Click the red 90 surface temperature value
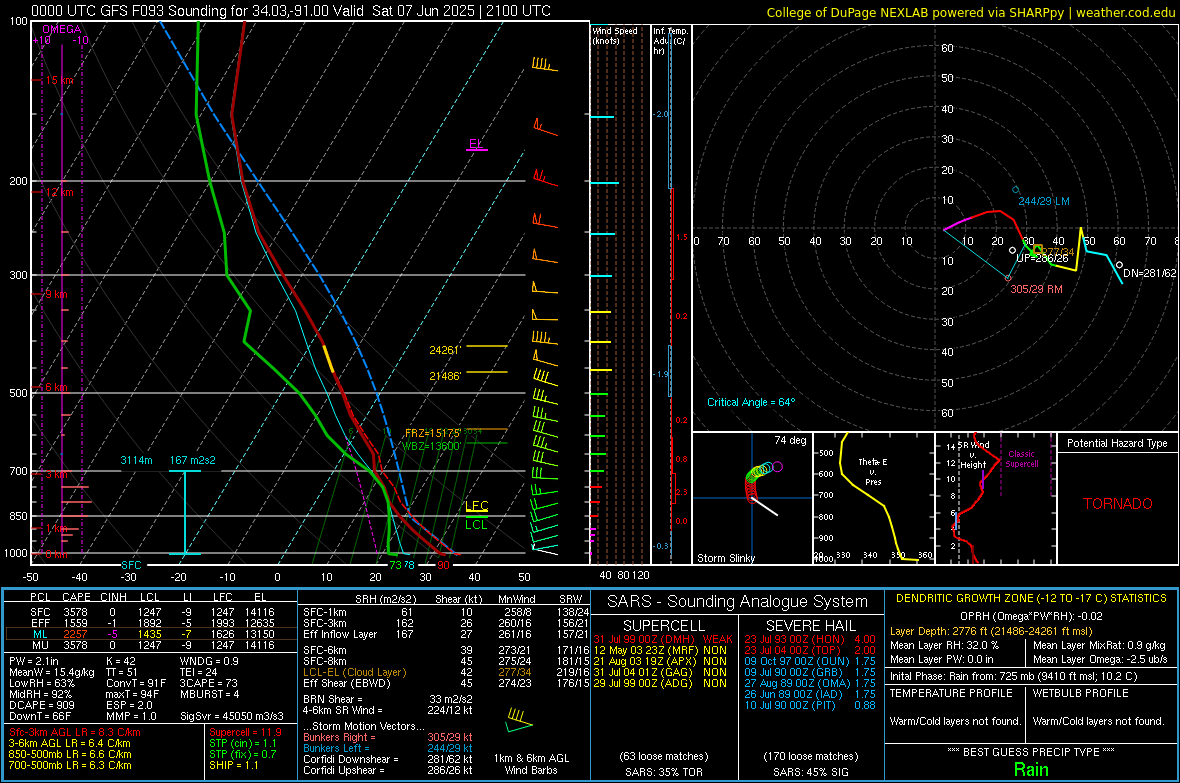The width and height of the screenshot is (1180, 783). coord(443,565)
